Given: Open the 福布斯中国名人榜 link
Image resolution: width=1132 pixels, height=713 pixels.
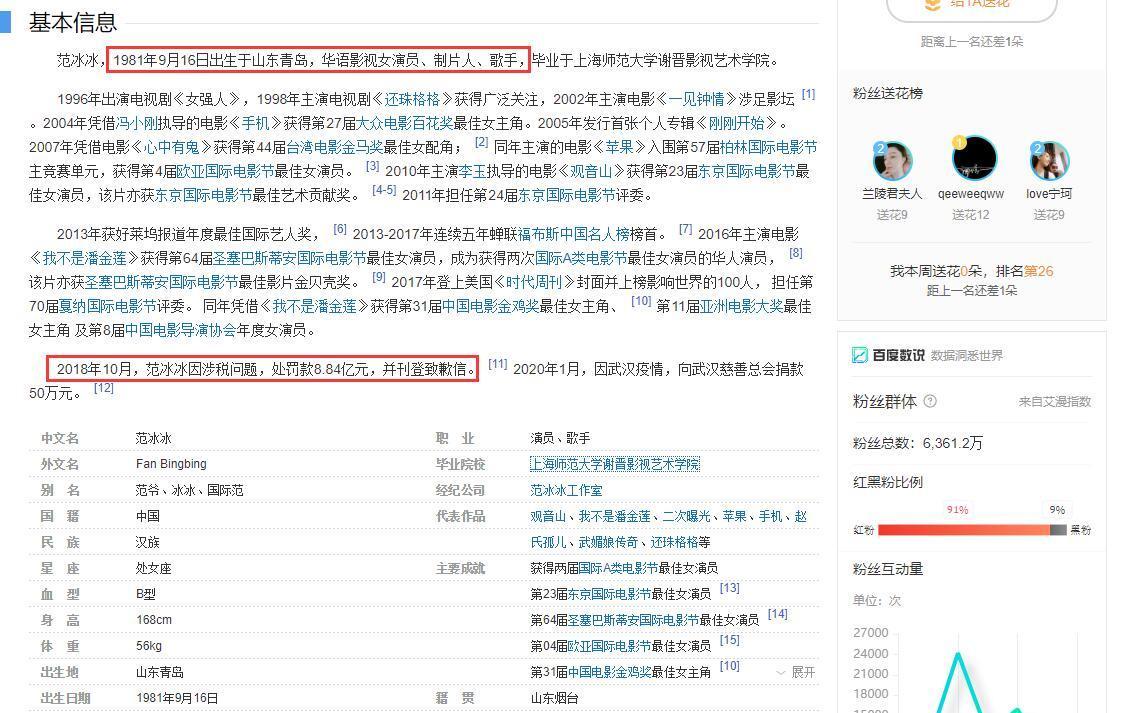Looking at the screenshot, I should tap(573, 234).
